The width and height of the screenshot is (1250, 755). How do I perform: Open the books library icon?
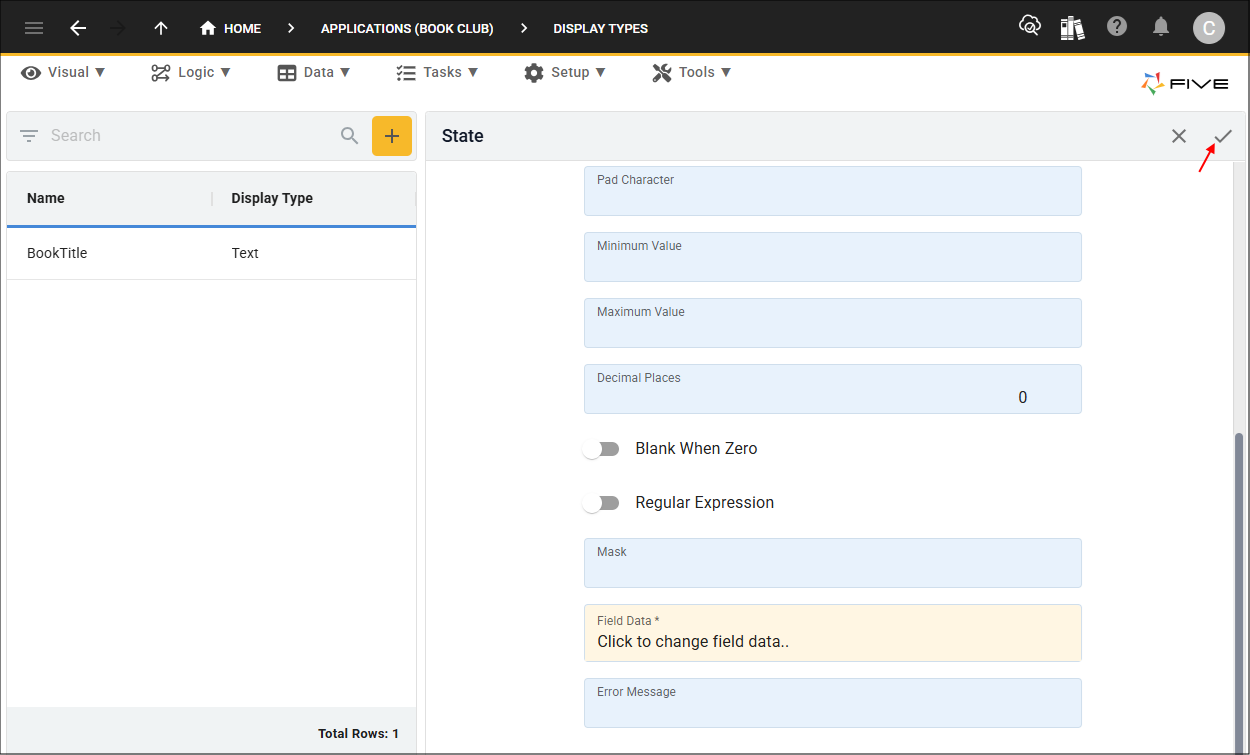pos(1073,27)
